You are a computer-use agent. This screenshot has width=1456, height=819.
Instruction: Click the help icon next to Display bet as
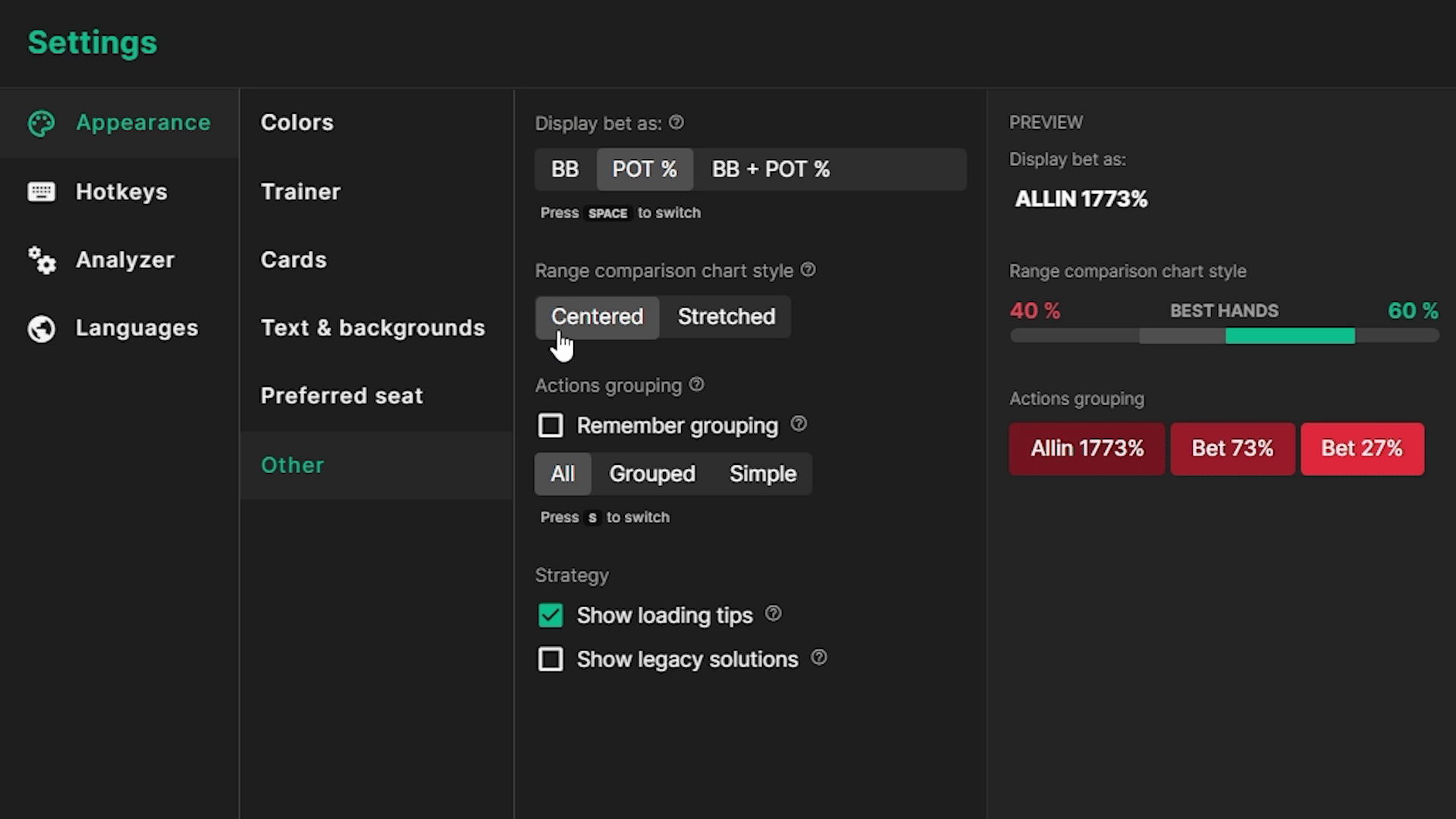[x=677, y=121]
